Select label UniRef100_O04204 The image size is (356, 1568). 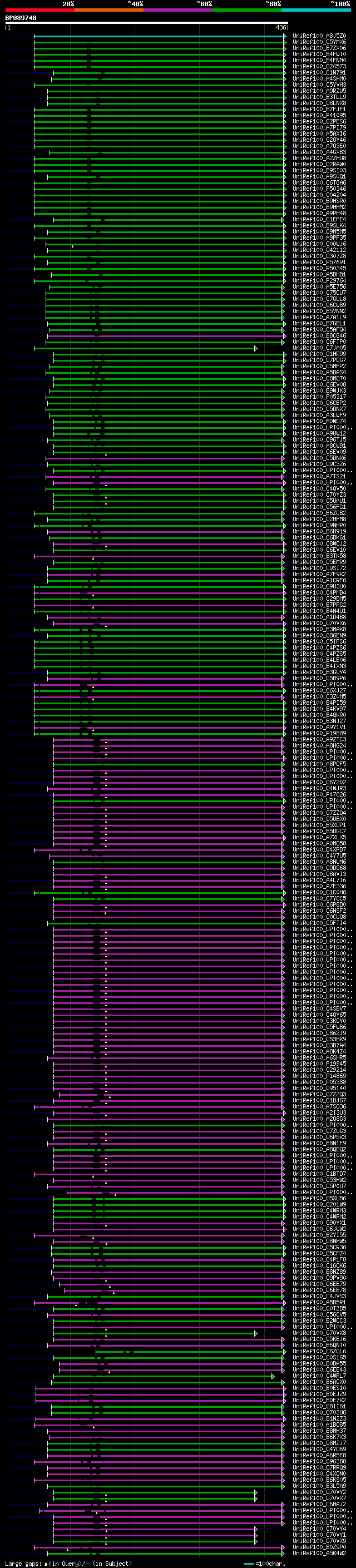point(319,195)
